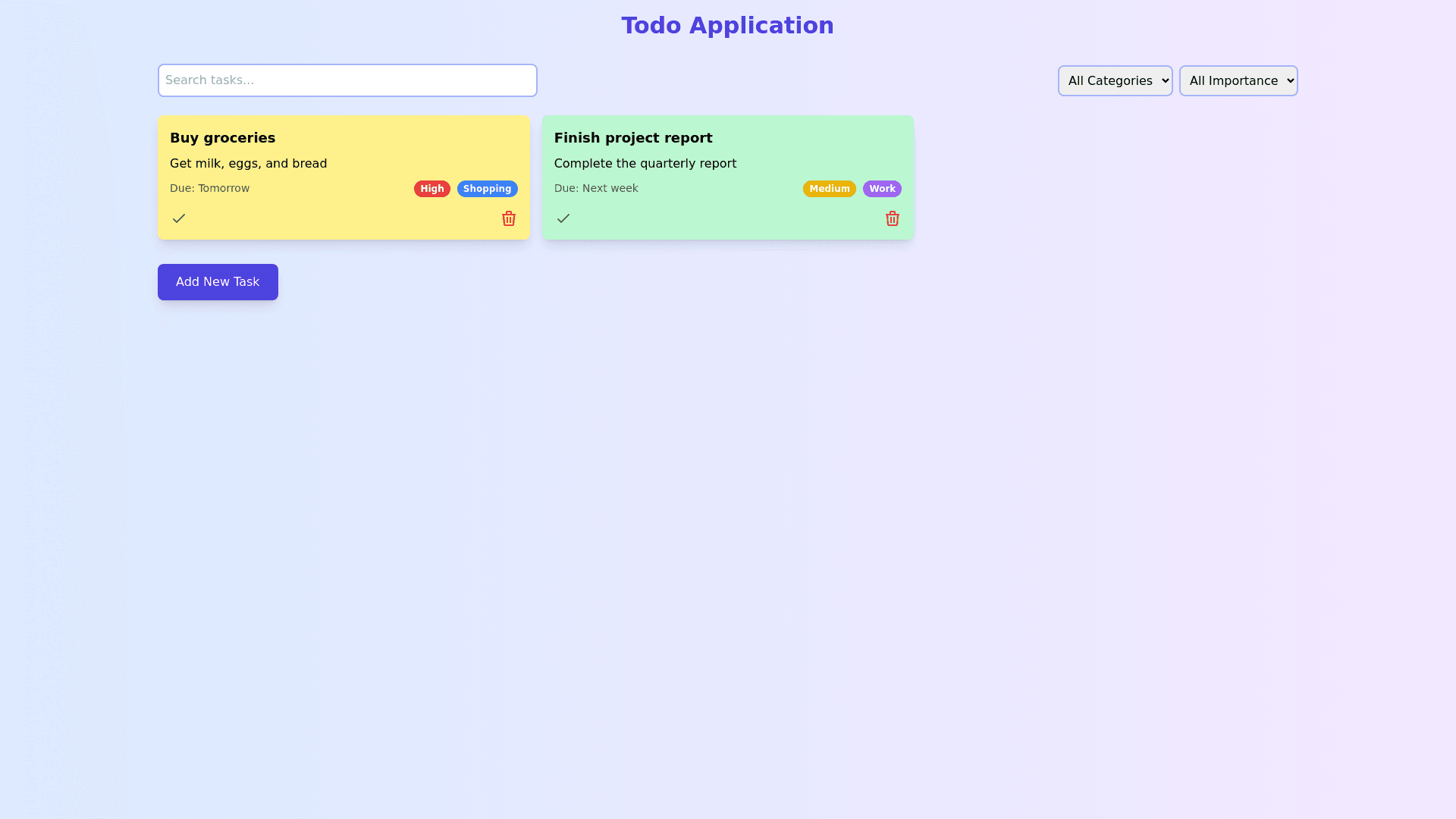Select the 'High' importance badge
The image size is (1456, 819).
tap(431, 188)
